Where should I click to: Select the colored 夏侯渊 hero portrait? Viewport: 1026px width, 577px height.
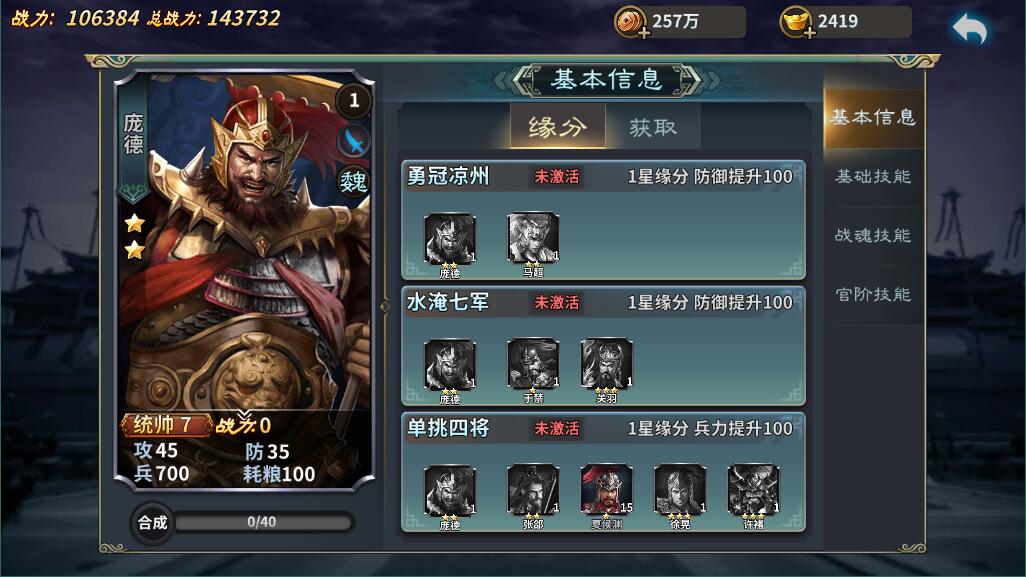point(607,490)
